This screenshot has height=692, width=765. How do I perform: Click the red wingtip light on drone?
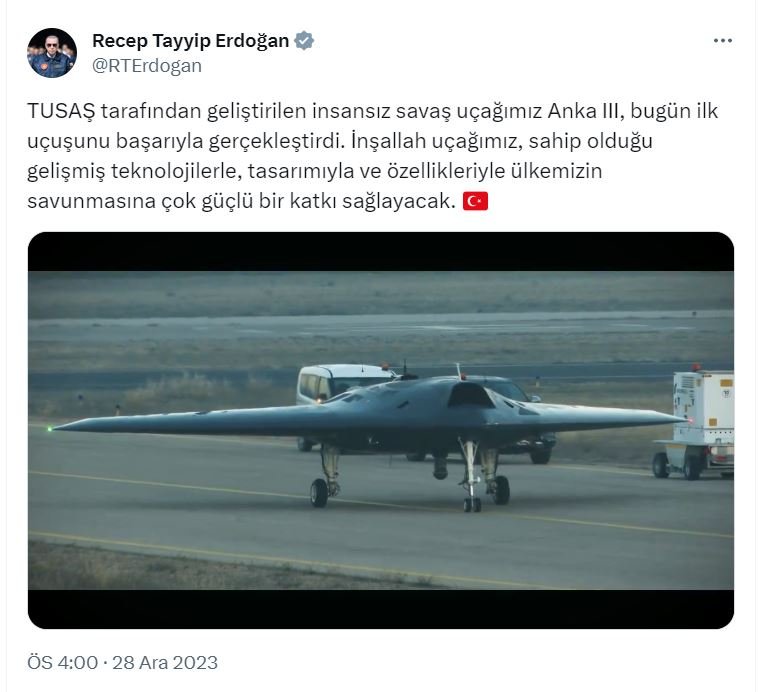click(689, 420)
